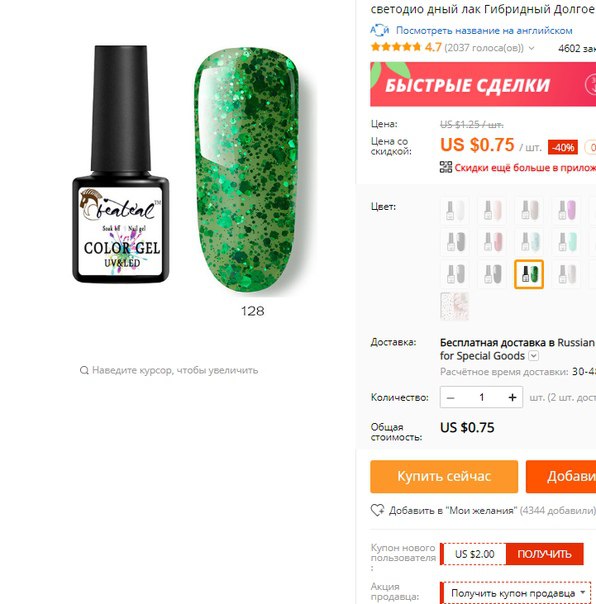Screen dimensions: 596x604
Task: Pick the mint color swatch in second row
Action: (x=566, y=242)
